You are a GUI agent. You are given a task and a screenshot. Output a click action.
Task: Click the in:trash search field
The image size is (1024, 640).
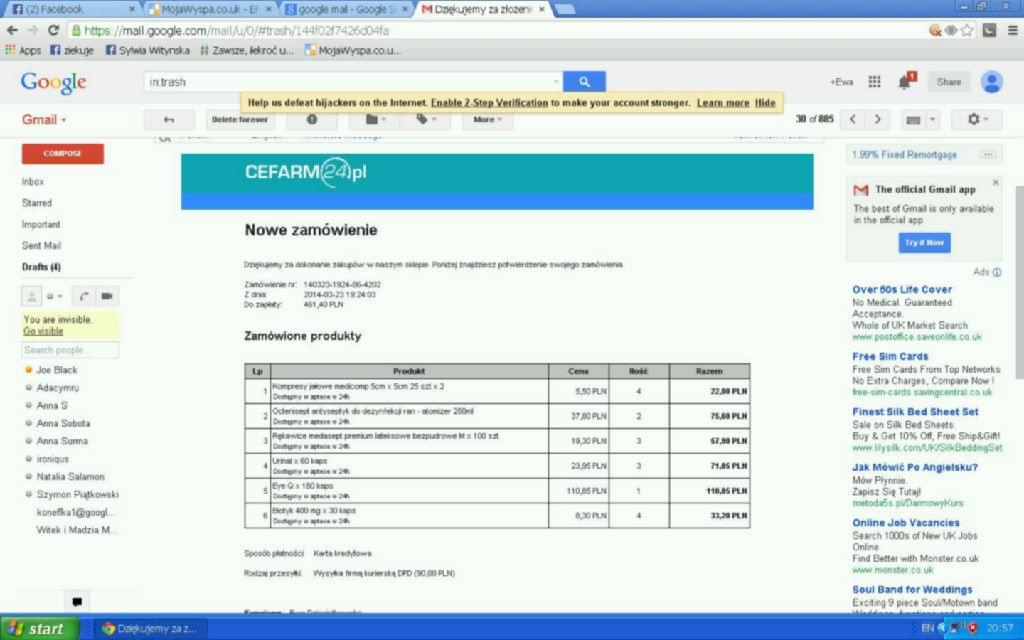click(x=353, y=82)
